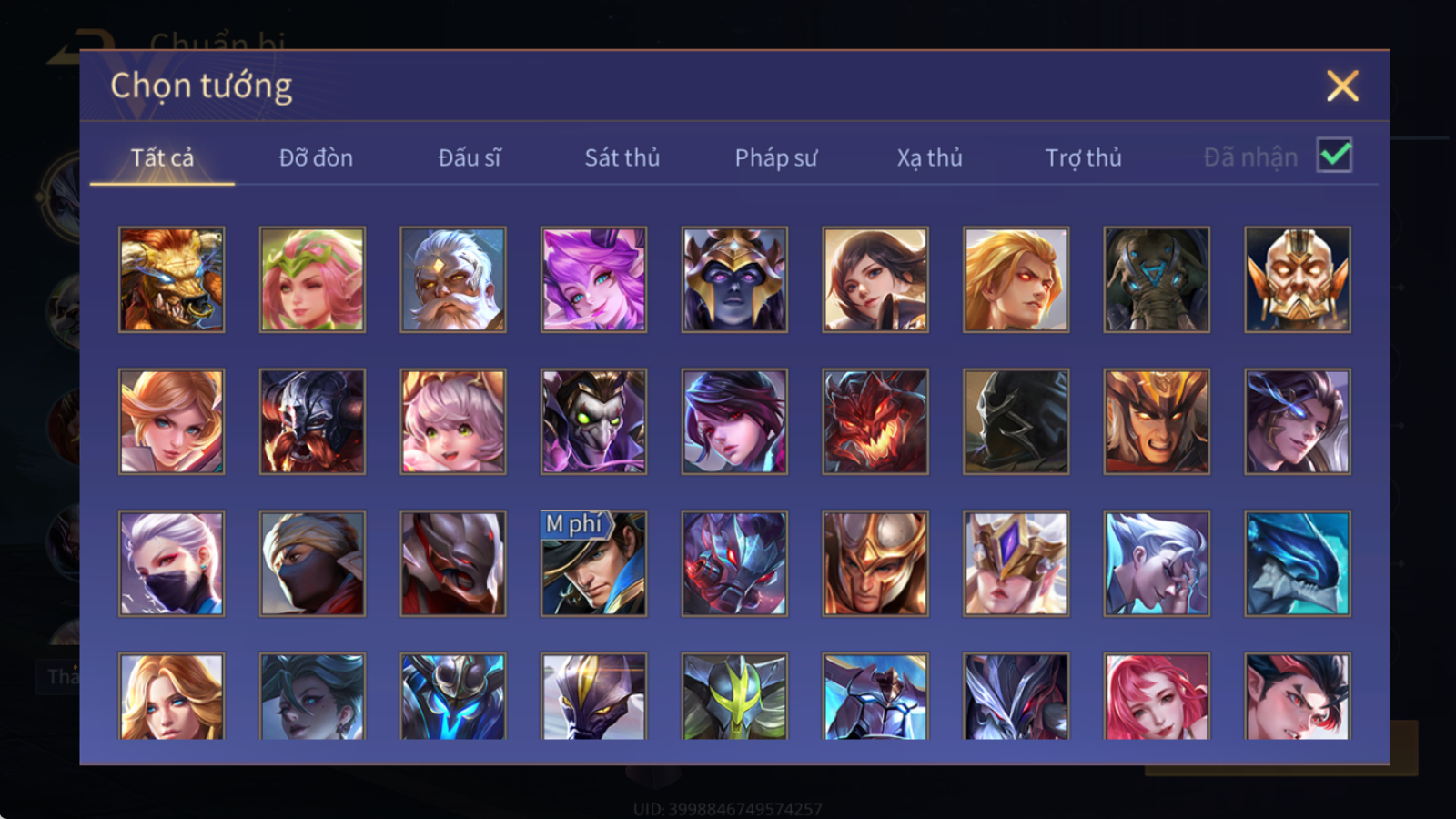
Task: Choose the masked white-haired ninja girl
Action: 171,563
